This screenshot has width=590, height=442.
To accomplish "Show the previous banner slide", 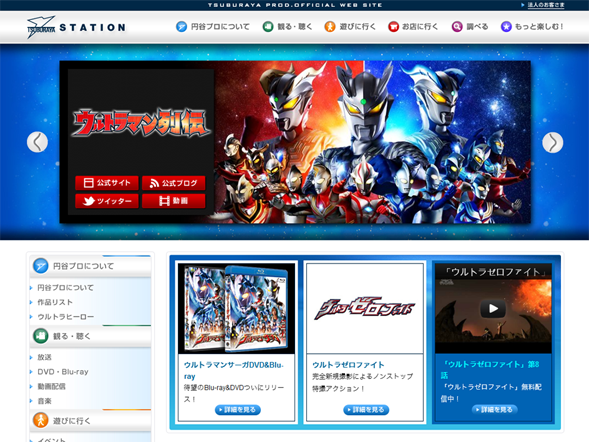I will point(37,142).
